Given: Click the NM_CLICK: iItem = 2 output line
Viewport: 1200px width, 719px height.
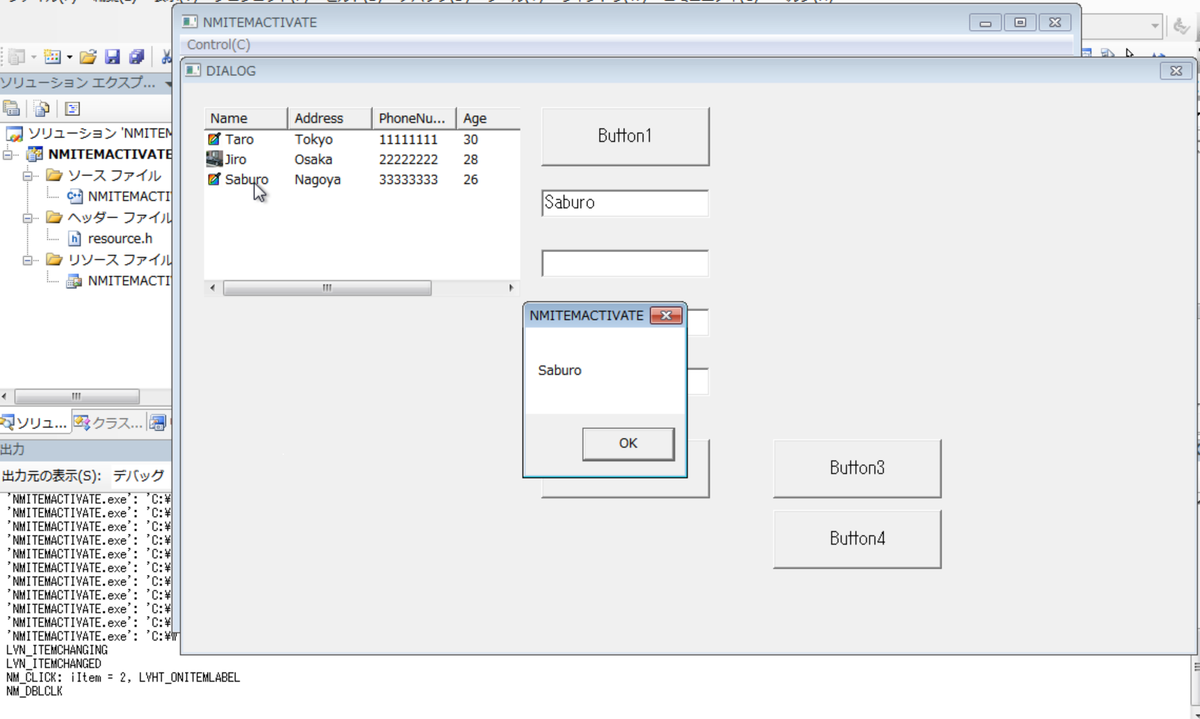Looking at the screenshot, I should pyautogui.click(x=123, y=677).
